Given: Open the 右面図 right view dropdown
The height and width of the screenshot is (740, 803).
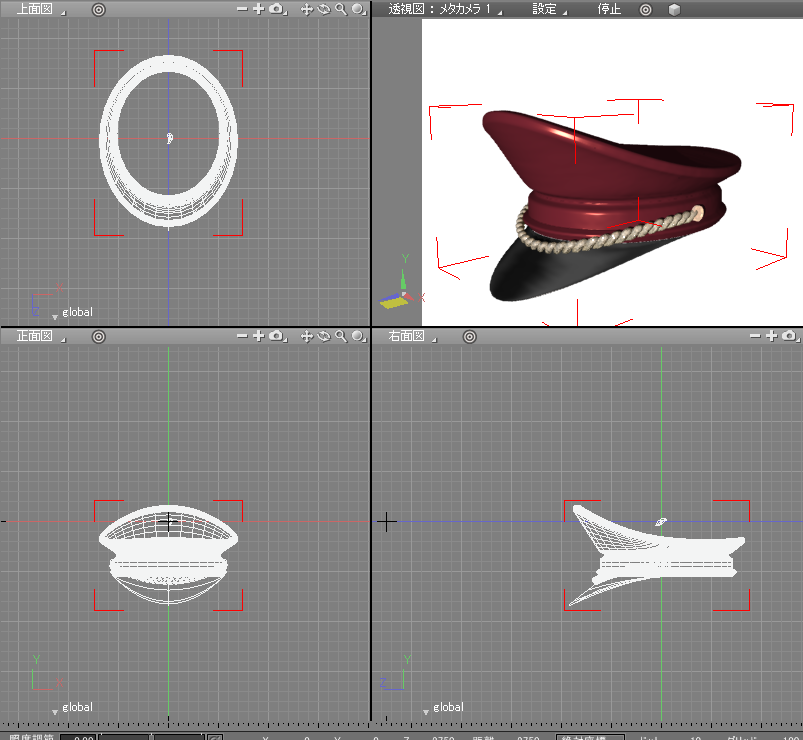Looking at the screenshot, I should (x=412, y=336).
